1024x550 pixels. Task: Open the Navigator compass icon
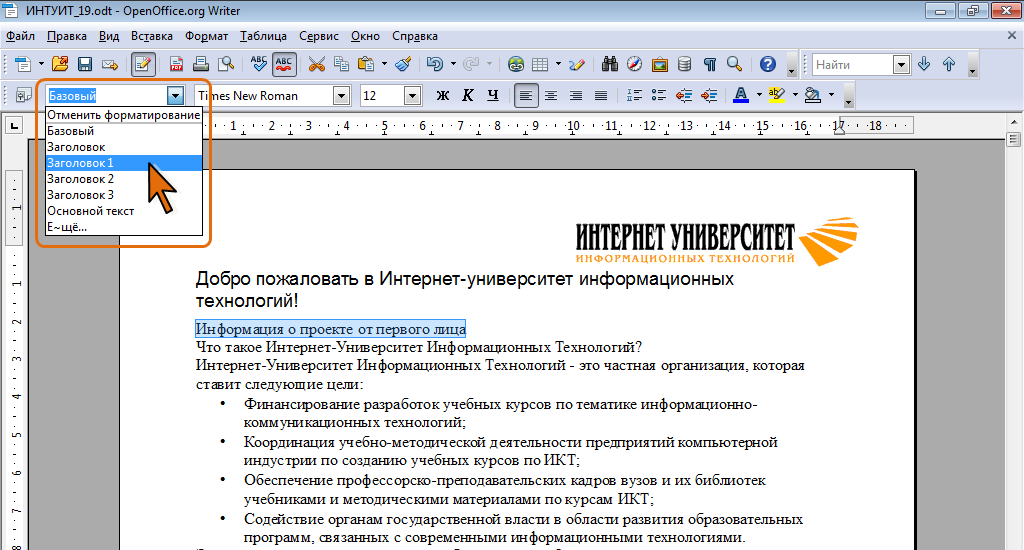634,64
